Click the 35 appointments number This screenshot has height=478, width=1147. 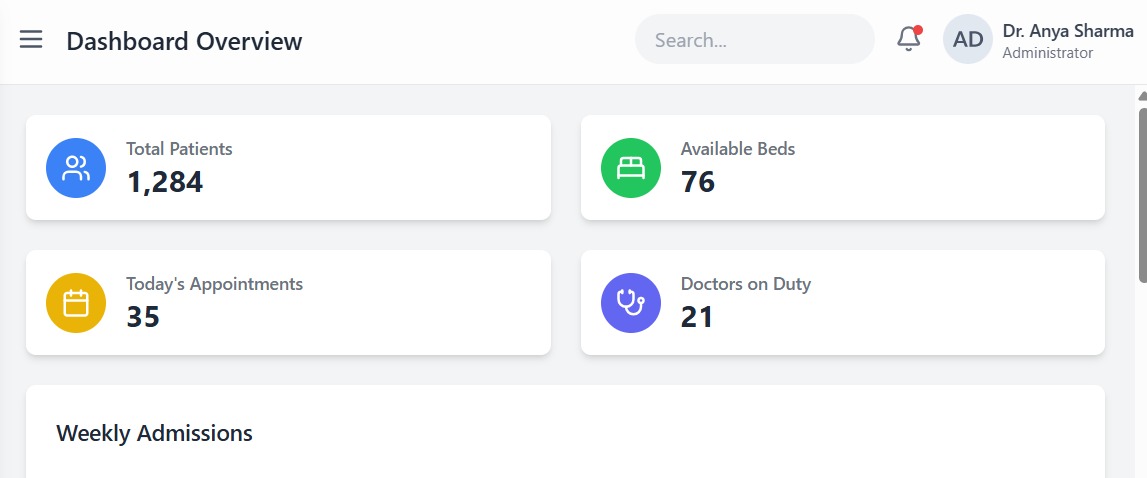[x=143, y=317]
